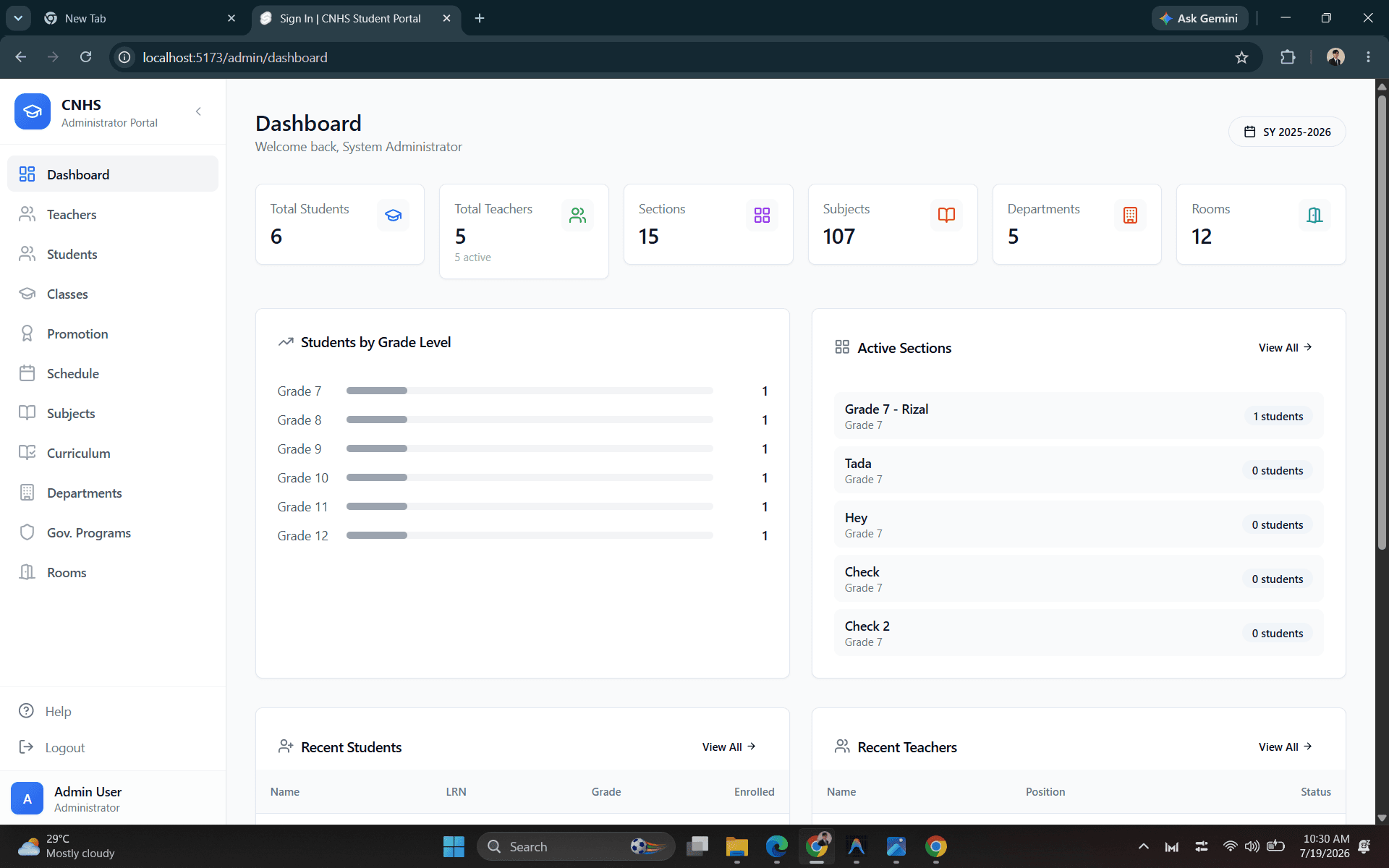Screen dimensions: 1389x868
Task: Click the CNHS graduation cap logo
Action: [33, 111]
